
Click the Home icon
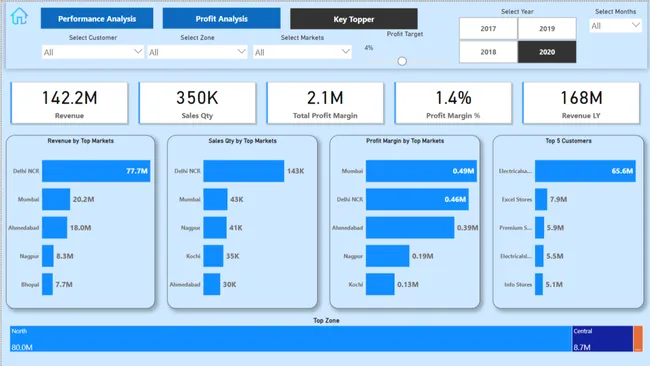click(x=19, y=17)
